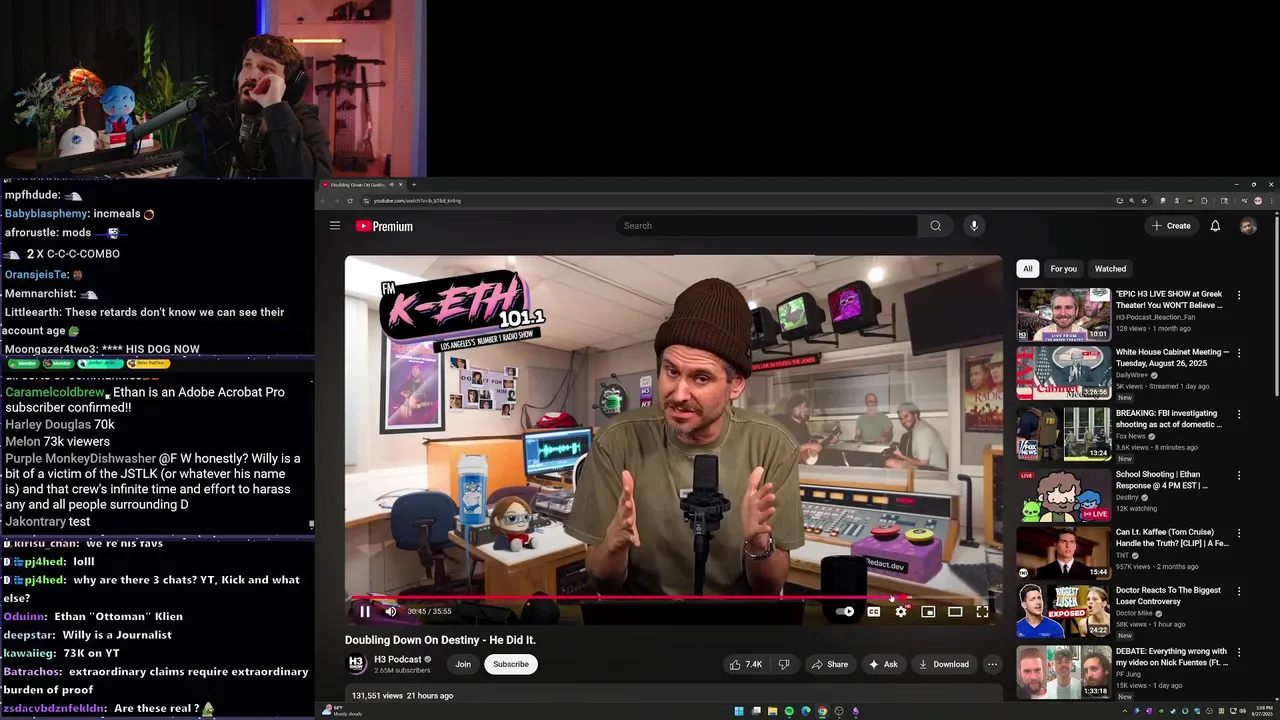Click the search magnifier button

point(935,226)
